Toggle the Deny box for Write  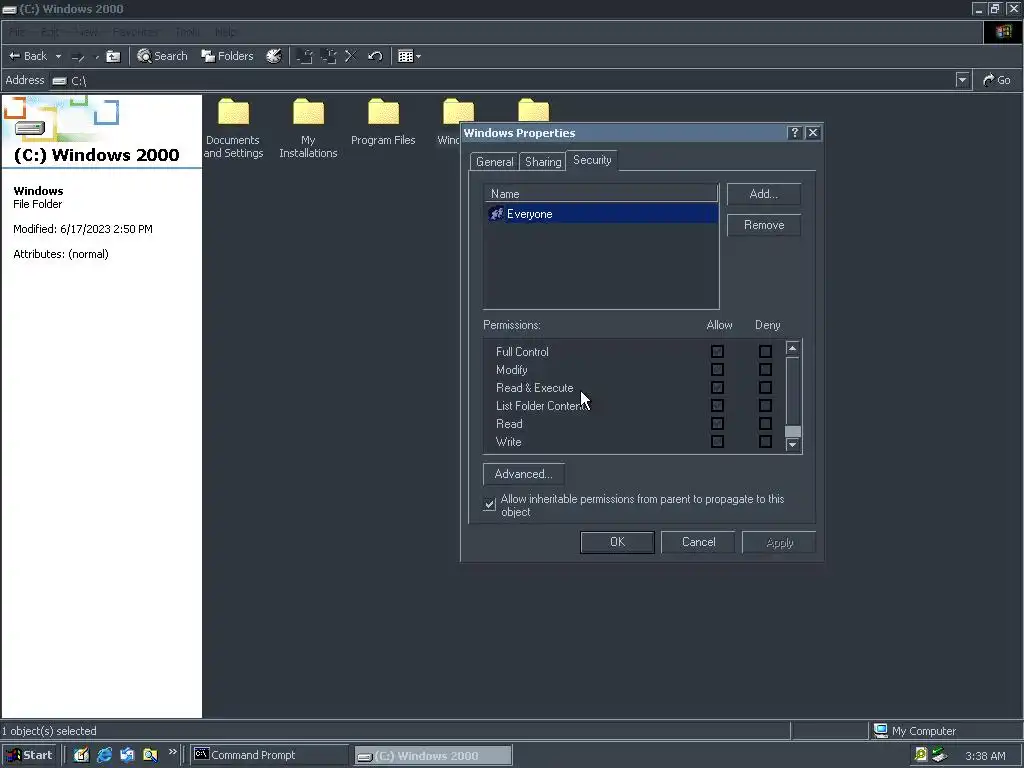click(765, 441)
